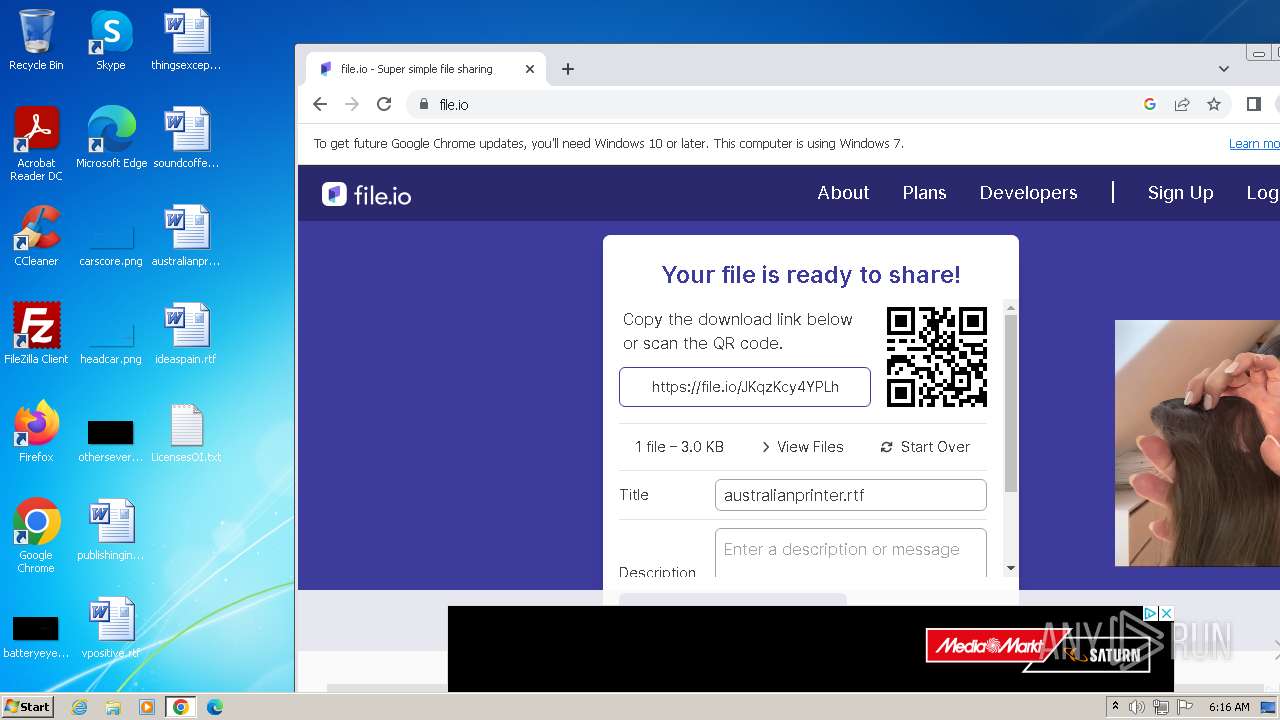This screenshot has width=1280, height=720.
Task: Click "1 file – 3.0 KB" text
Action: point(679,447)
